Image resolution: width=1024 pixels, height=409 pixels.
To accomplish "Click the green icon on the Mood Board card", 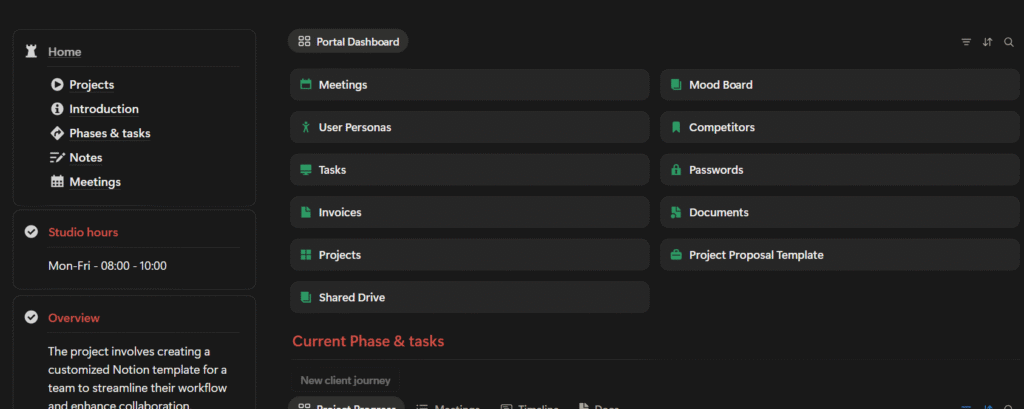I will [676, 84].
